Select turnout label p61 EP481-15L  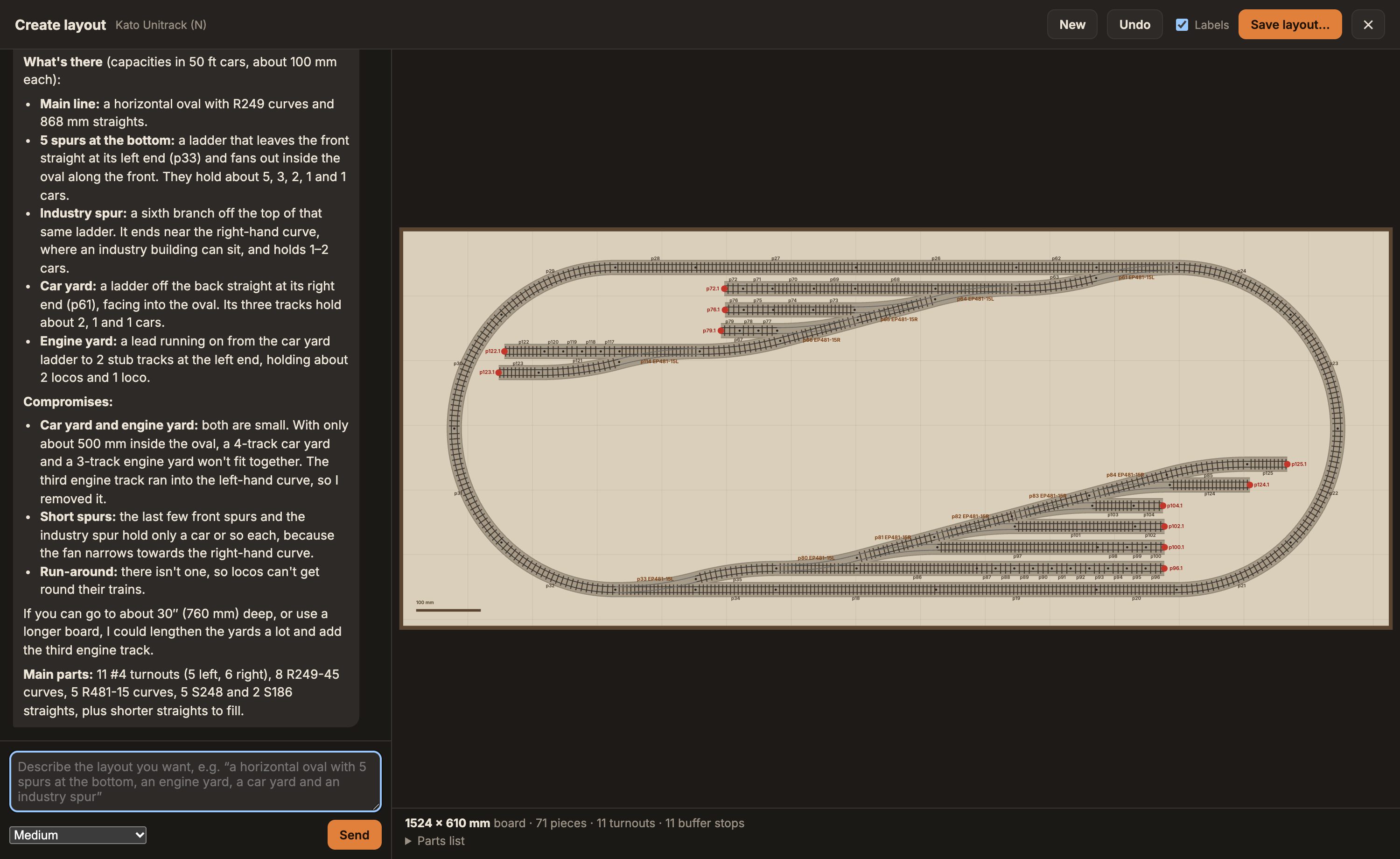coord(1136,277)
